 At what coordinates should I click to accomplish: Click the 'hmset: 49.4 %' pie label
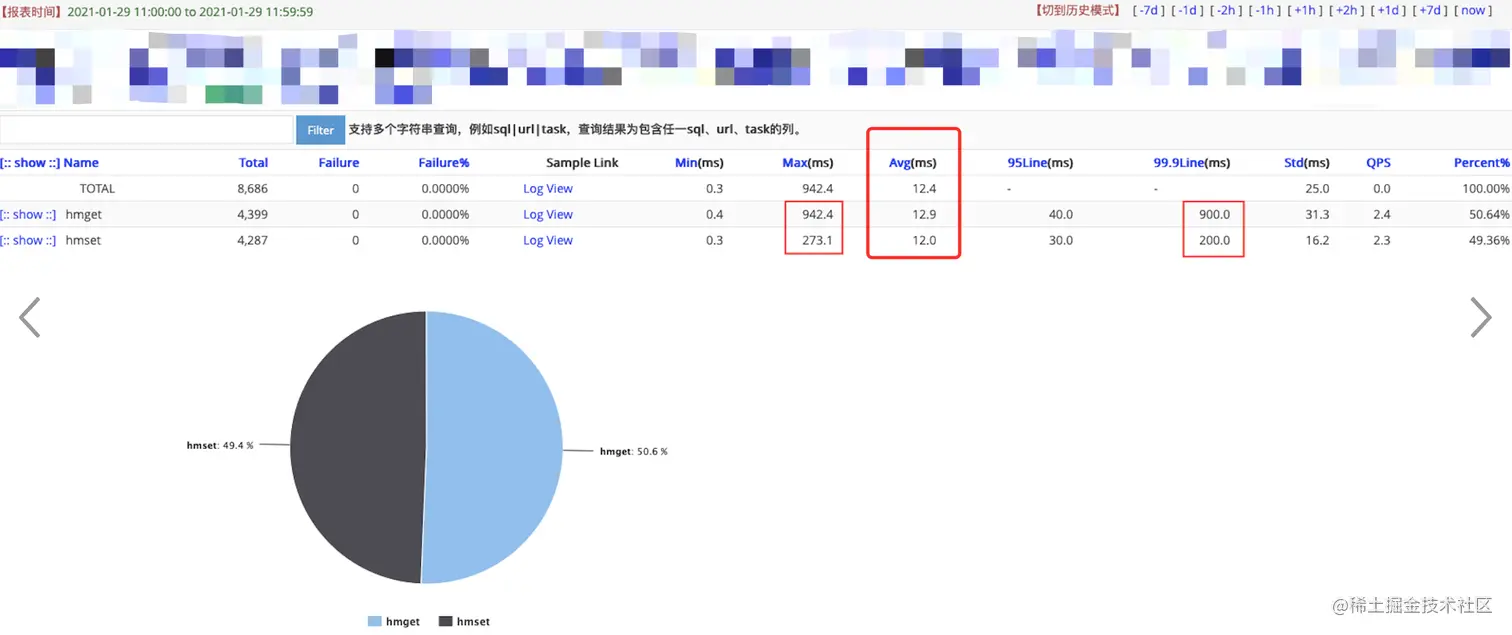pyautogui.click(x=220, y=445)
